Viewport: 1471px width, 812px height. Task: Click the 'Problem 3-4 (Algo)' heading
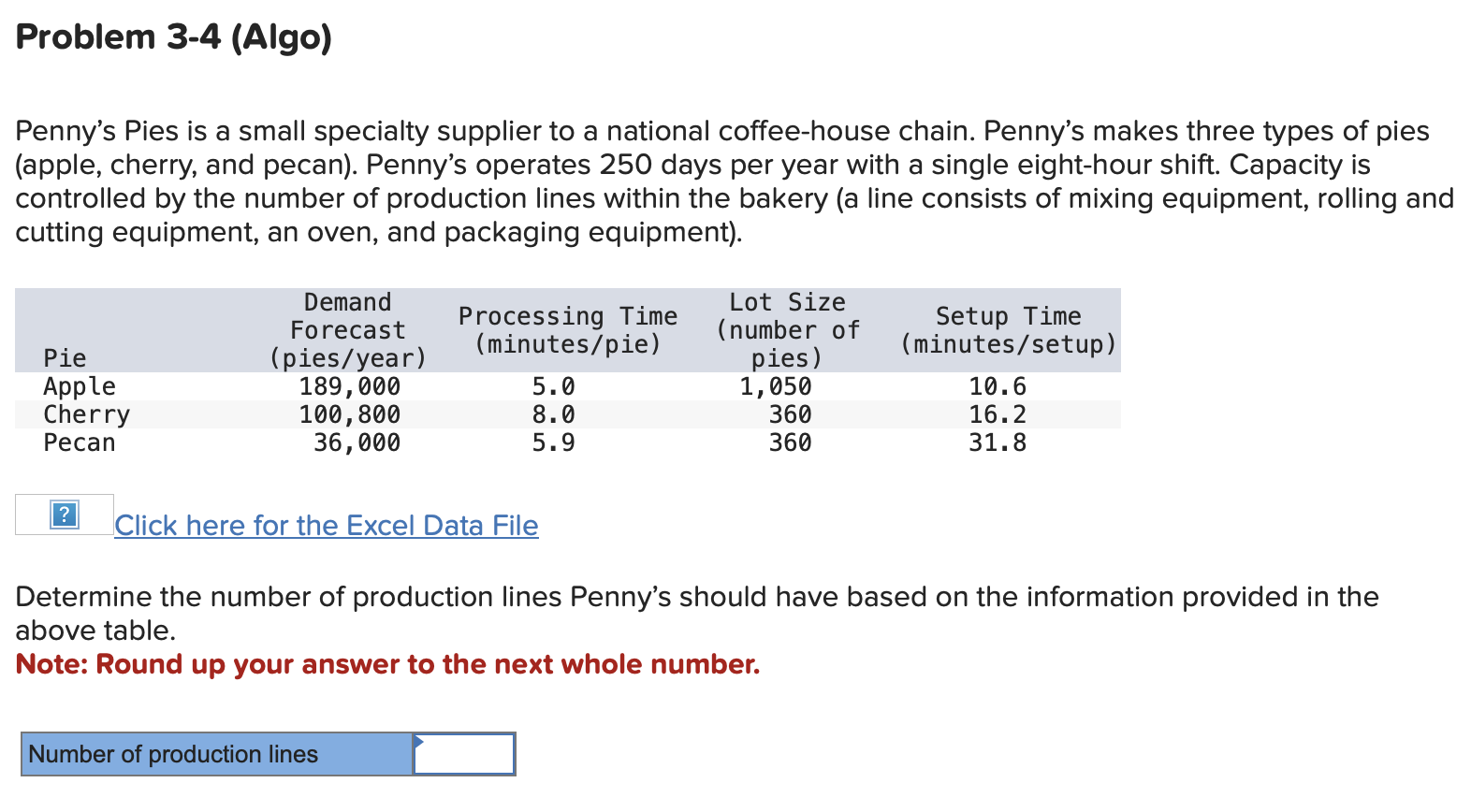pyautogui.click(x=174, y=36)
